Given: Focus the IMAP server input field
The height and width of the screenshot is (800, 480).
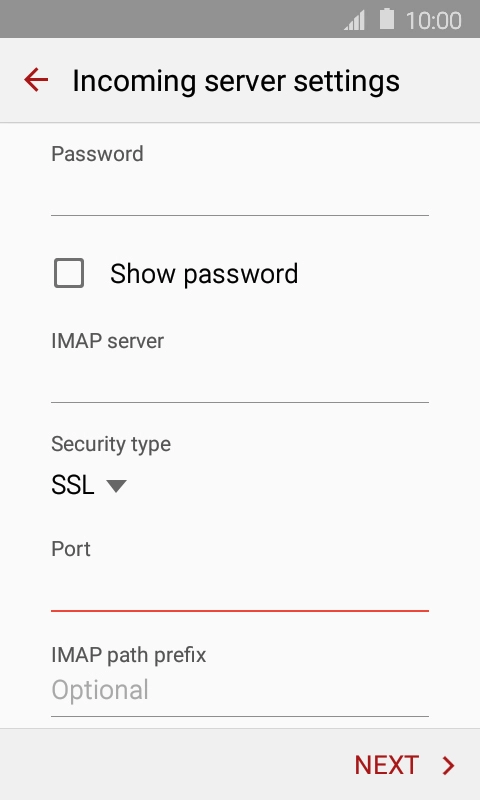Looking at the screenshot, I should [240, 383].
